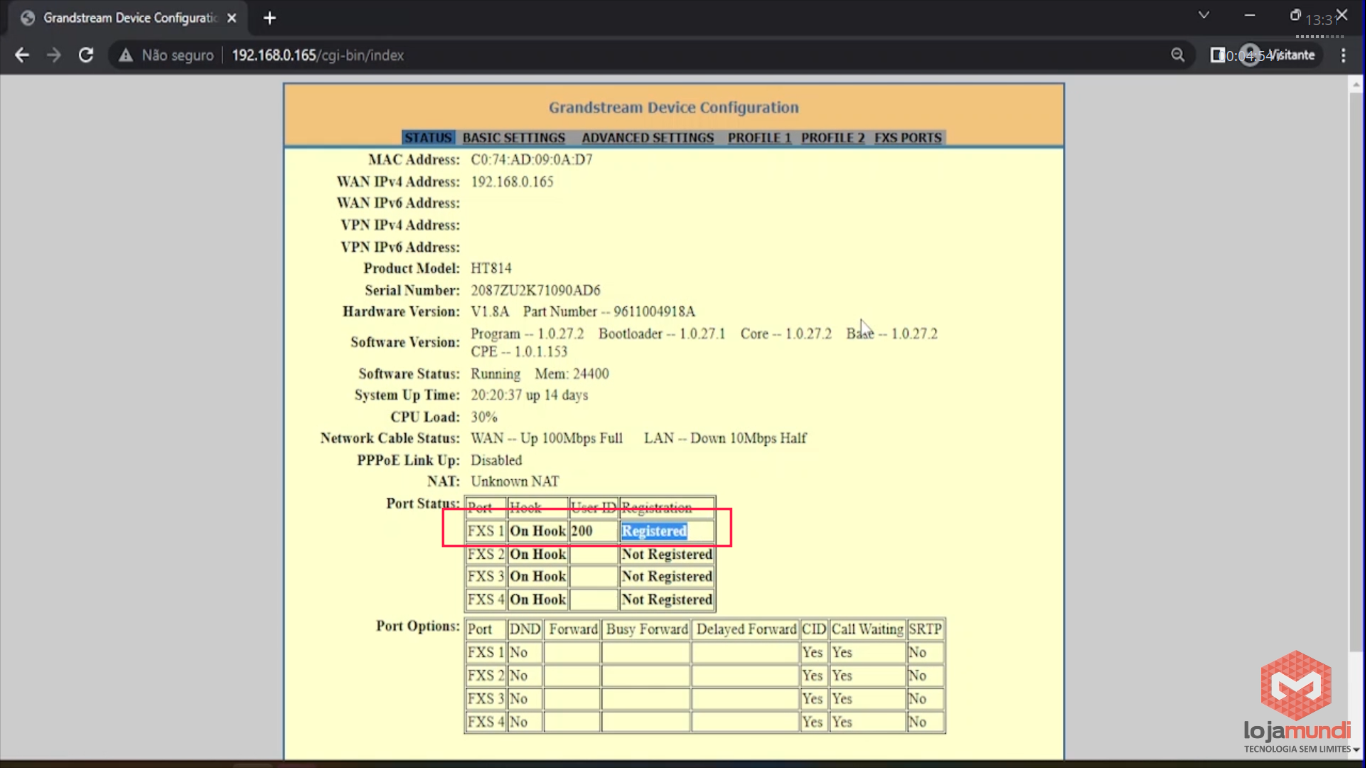This screenshot has width=1366, height=768.
Task: Open the ADVANCED SETTINGS page
Action: point(648,138)
